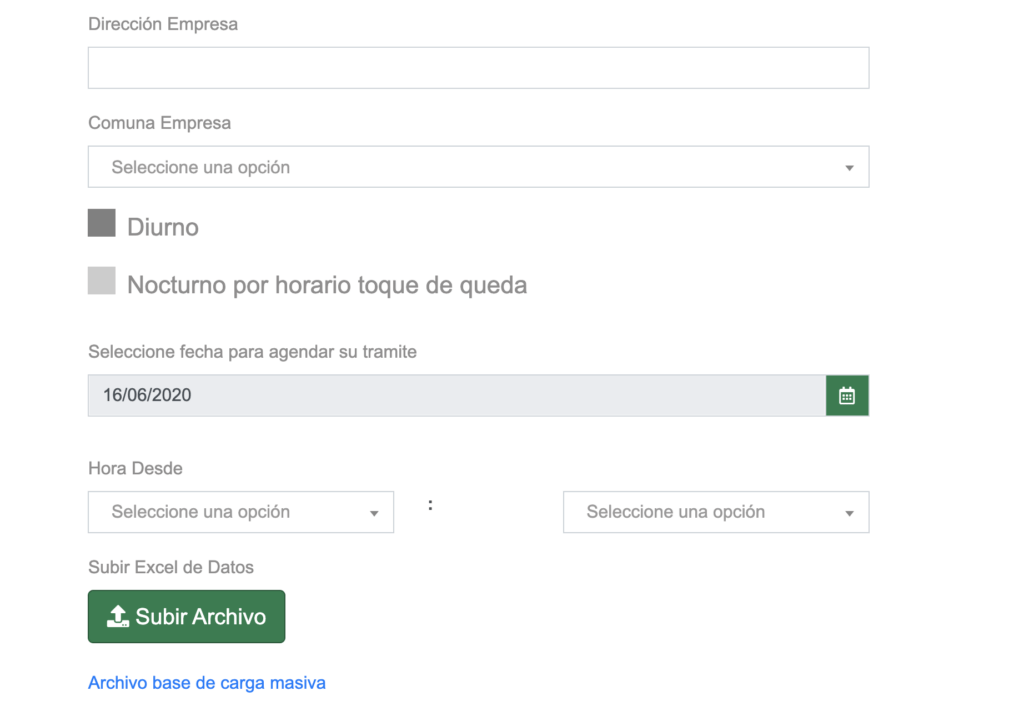The height and width of the screenshot is (701, 1024).
Task: Enable Nocturno por horario toque de queda checkbox
Action: tap(102, 280)
